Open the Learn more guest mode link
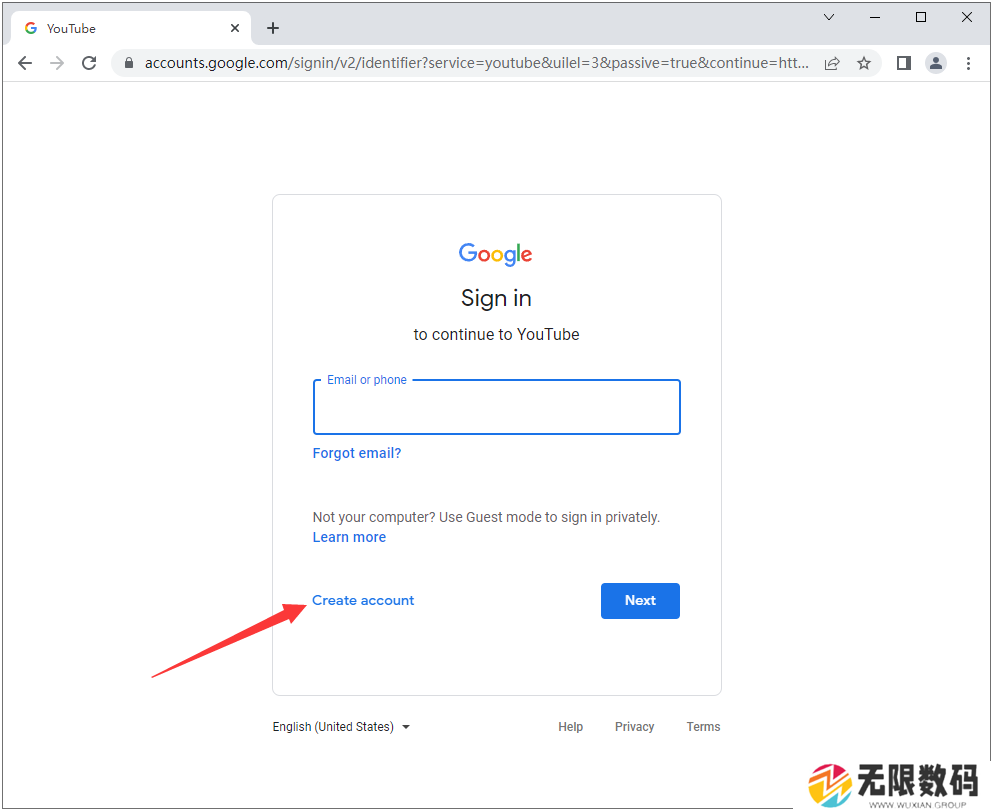Viewport: 993px width, 811px height. [349, 538]
